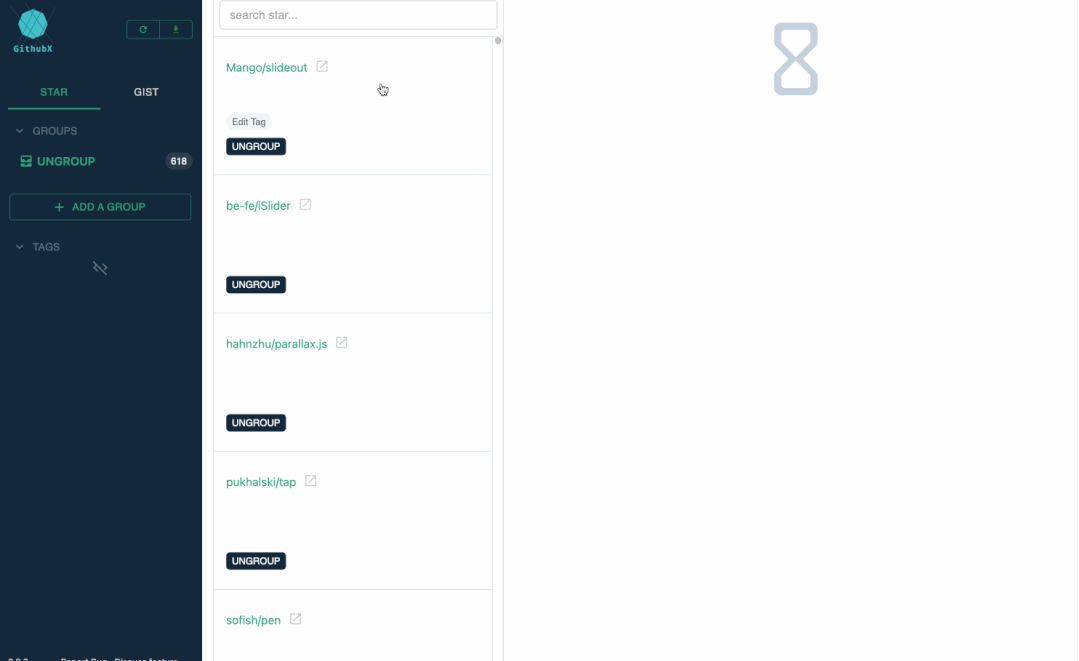This screenshot has height=661, width=1079.
Task: Open be-fe/iSlider external link icon
Action: pyautogui.click(x=306, y=205)
